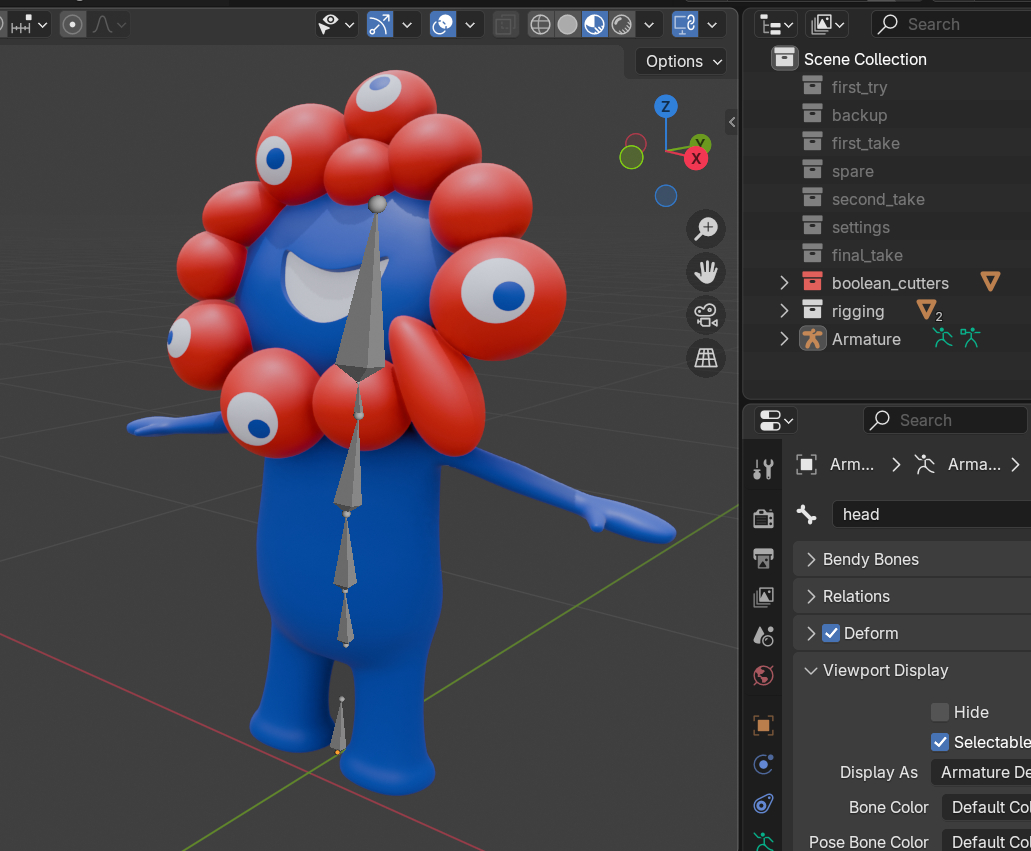The image size is (1031, 851).
Task: Open the Options dropdown in viewport
Action: [683, 61]
